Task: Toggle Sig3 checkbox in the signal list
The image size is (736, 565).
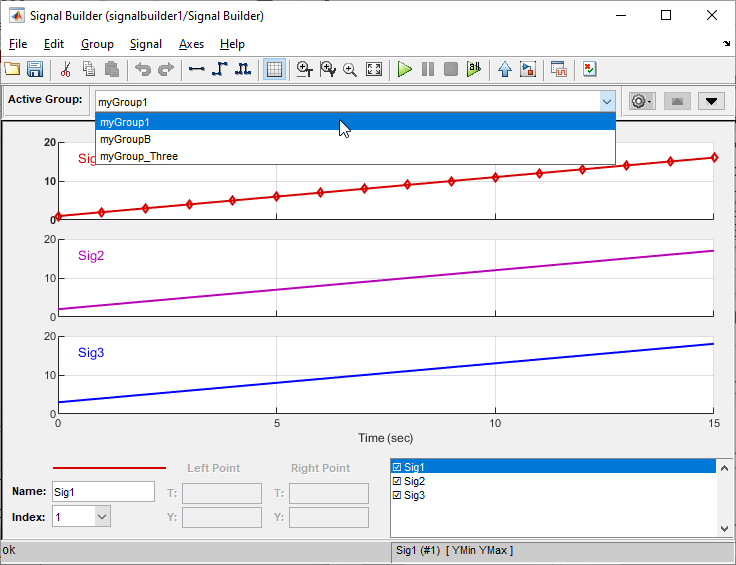Action: point(397,495)
